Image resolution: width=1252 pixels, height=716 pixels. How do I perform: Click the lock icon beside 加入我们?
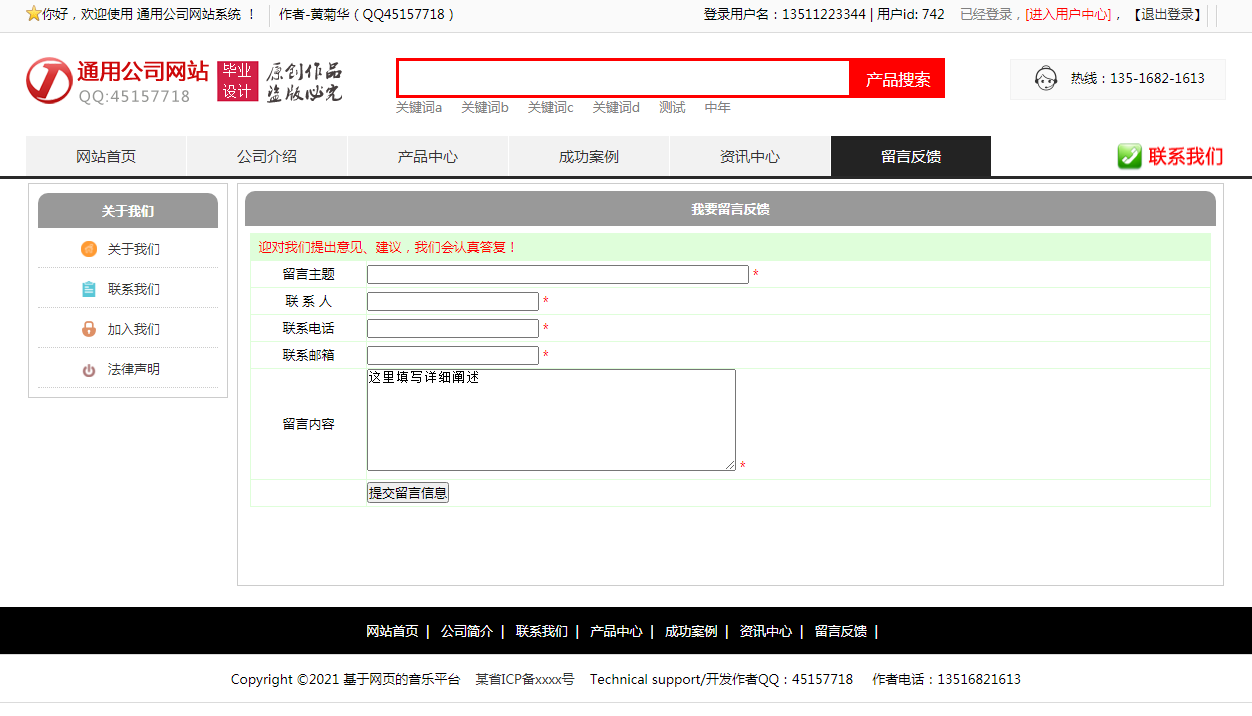89,329
